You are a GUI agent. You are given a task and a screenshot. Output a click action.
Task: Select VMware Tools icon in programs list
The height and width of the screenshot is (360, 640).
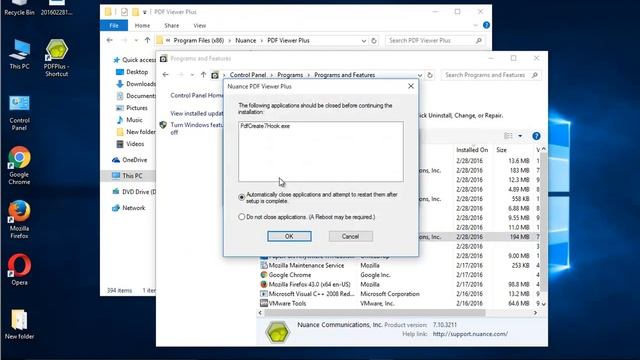(264, 303)
